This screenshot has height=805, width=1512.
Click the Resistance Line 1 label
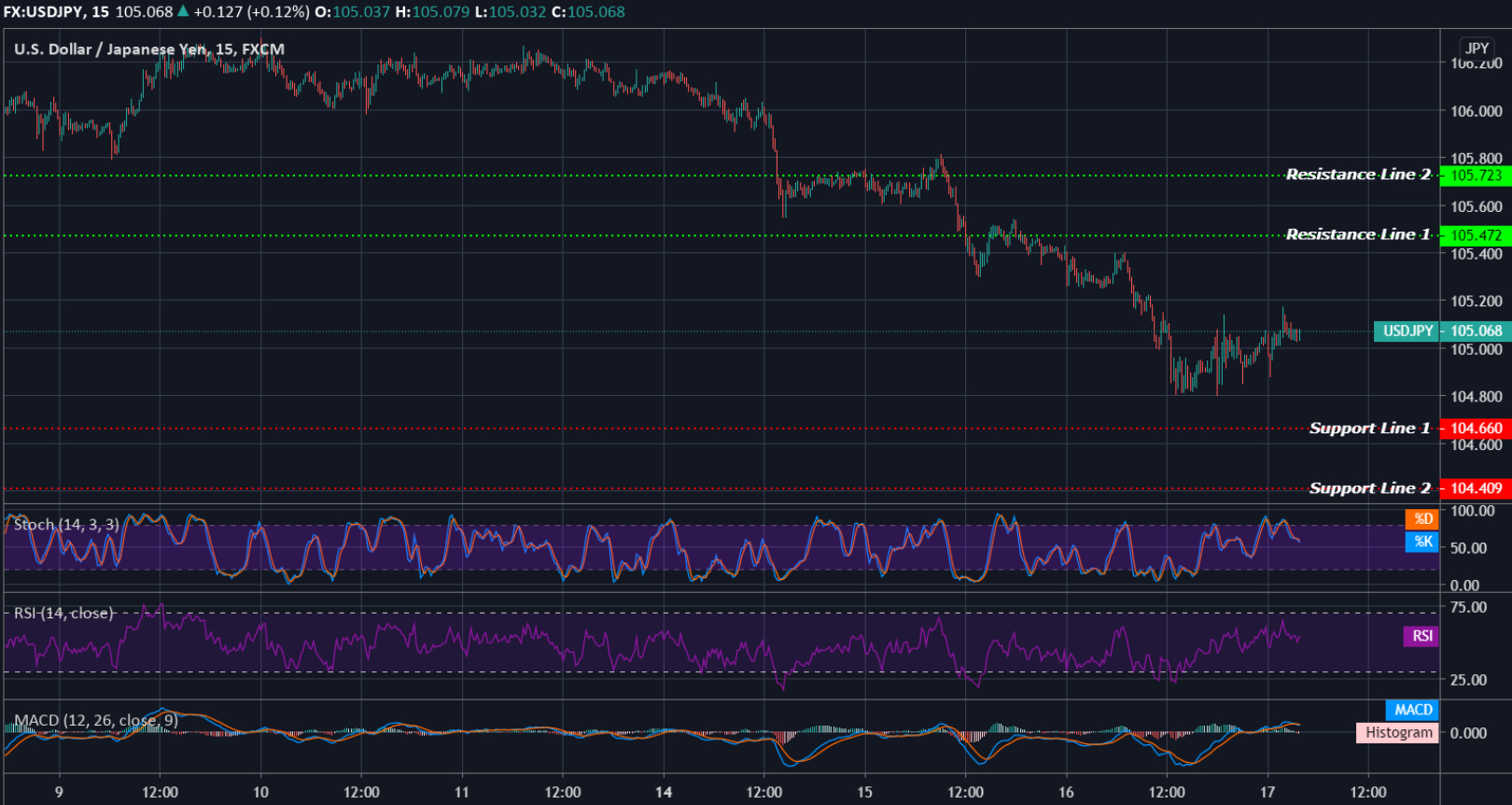point(1358,234)
